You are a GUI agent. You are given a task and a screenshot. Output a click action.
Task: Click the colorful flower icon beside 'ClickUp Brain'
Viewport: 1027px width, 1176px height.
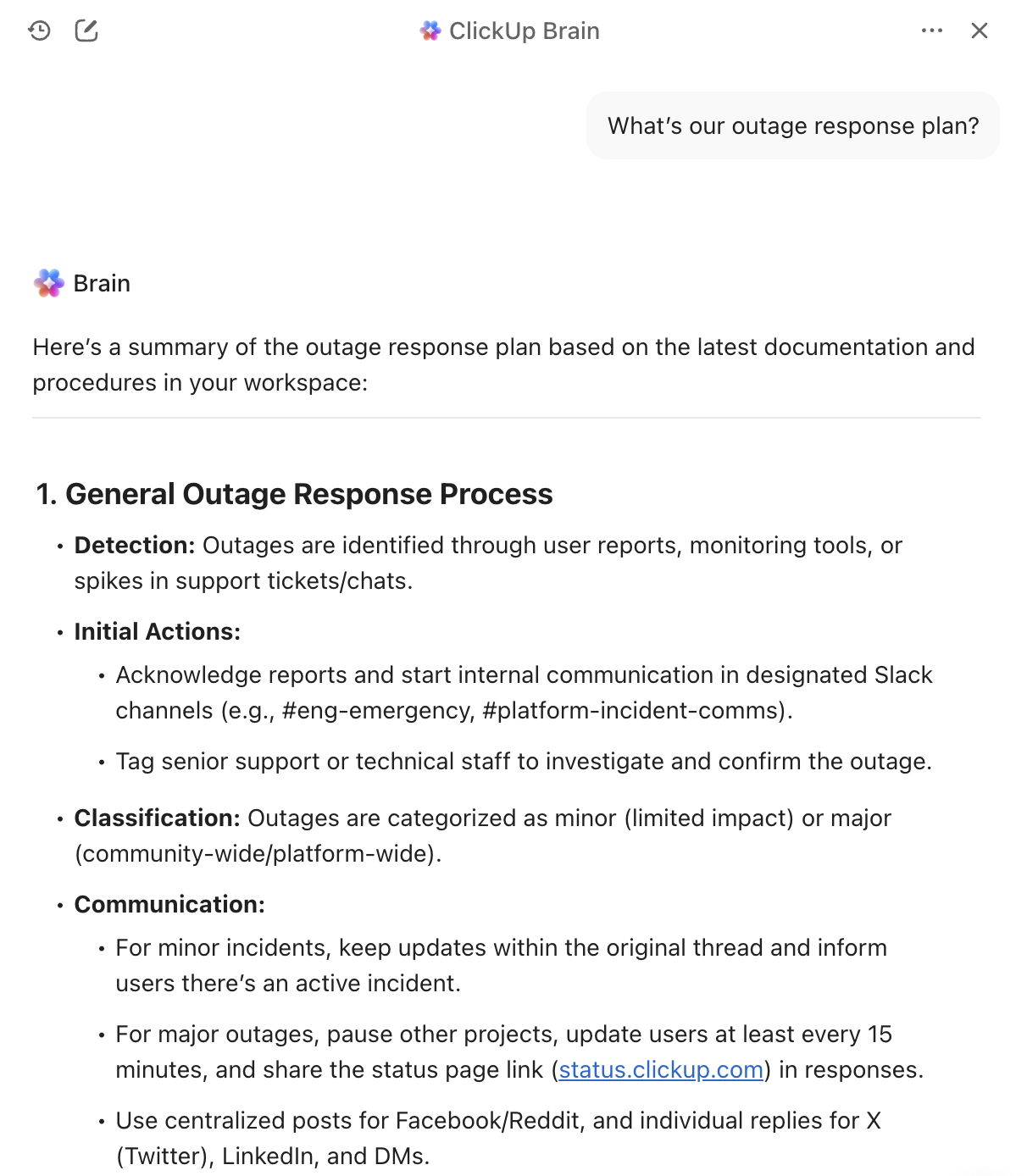431,31
